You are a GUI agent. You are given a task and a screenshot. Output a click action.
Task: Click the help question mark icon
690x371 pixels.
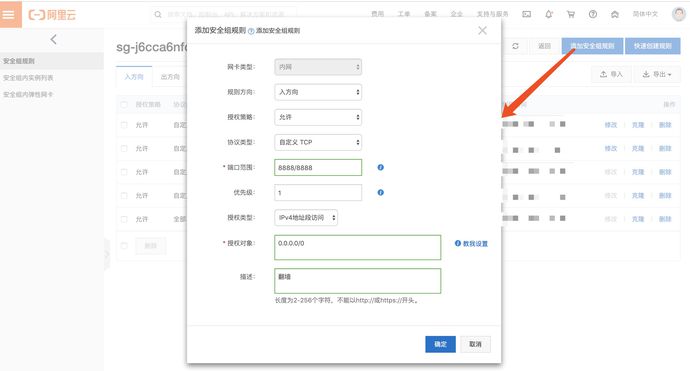593,15
